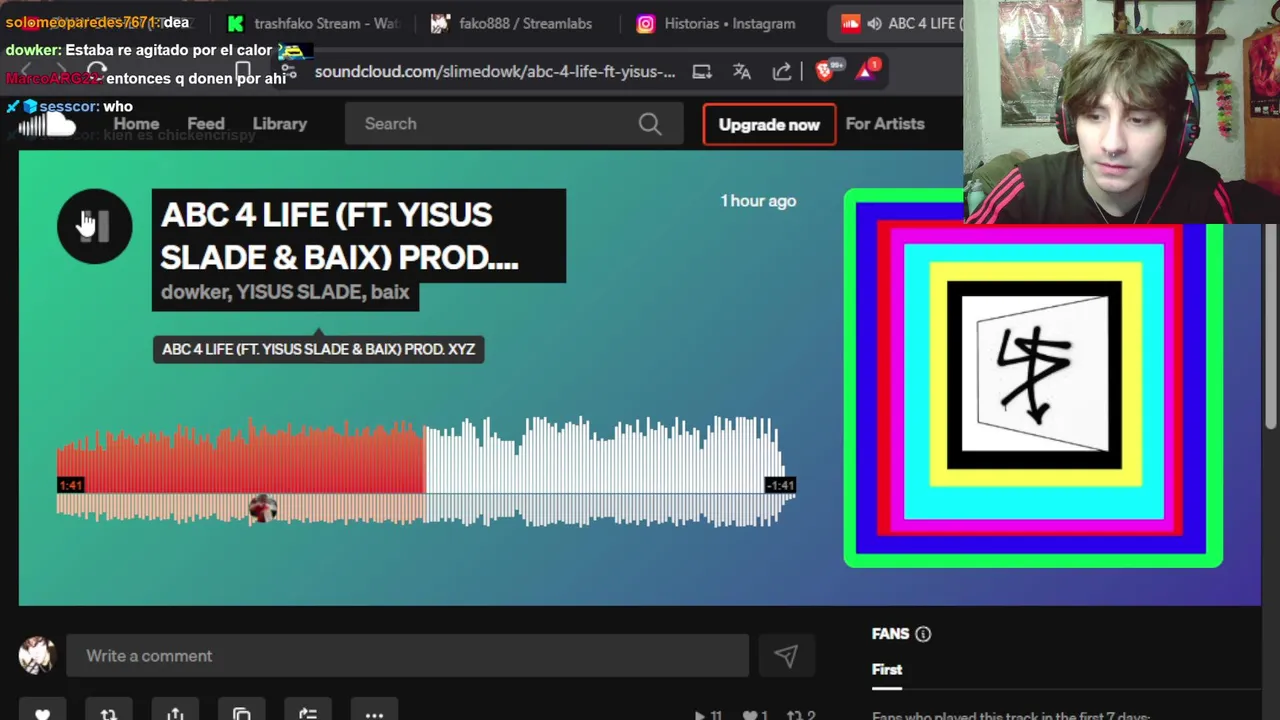Click your profile avatar beside comment box

tap(37, 656)
